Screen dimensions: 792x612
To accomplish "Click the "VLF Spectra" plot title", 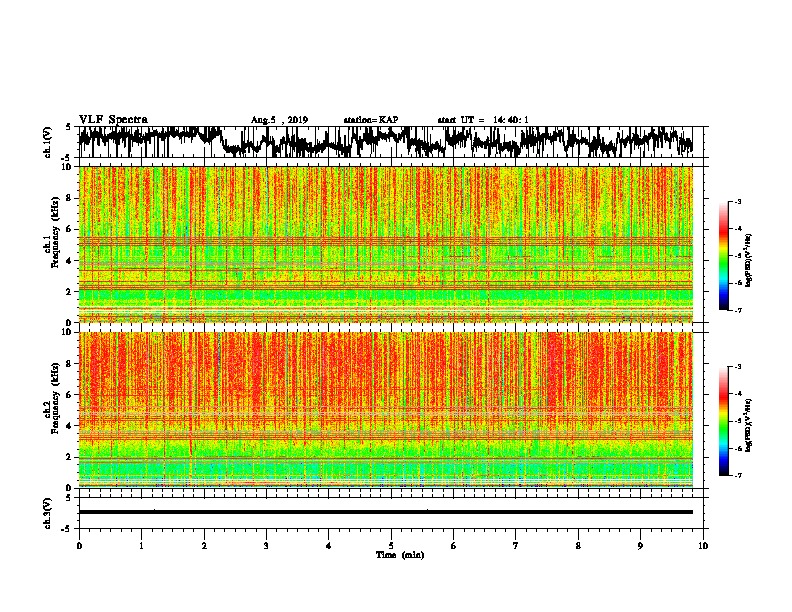I will (x=113, y=120).
